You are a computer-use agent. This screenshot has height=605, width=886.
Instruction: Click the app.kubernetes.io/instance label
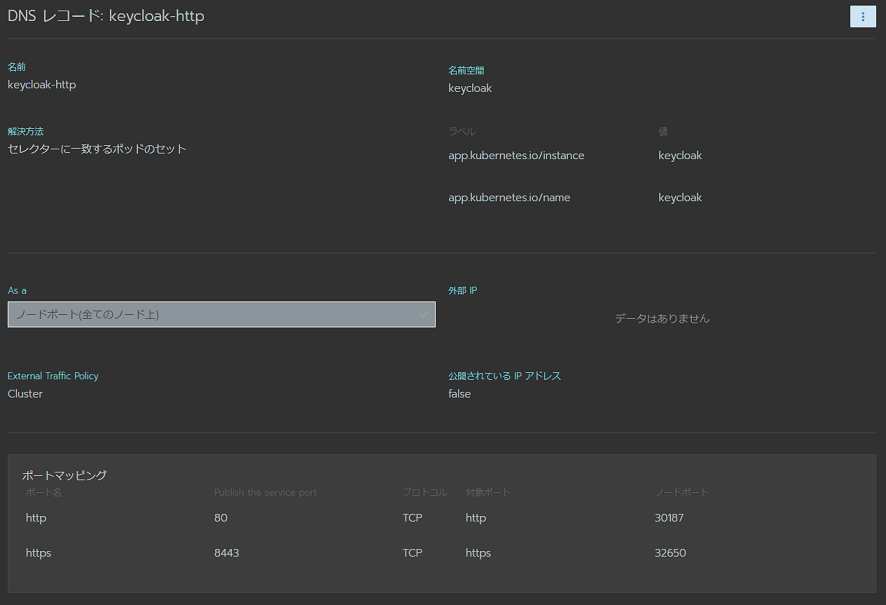(516, 155)
